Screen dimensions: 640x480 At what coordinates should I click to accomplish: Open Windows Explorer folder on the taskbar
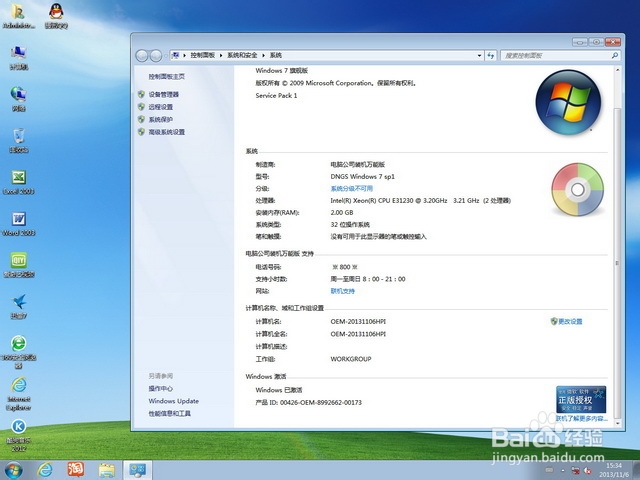point(107,470)
